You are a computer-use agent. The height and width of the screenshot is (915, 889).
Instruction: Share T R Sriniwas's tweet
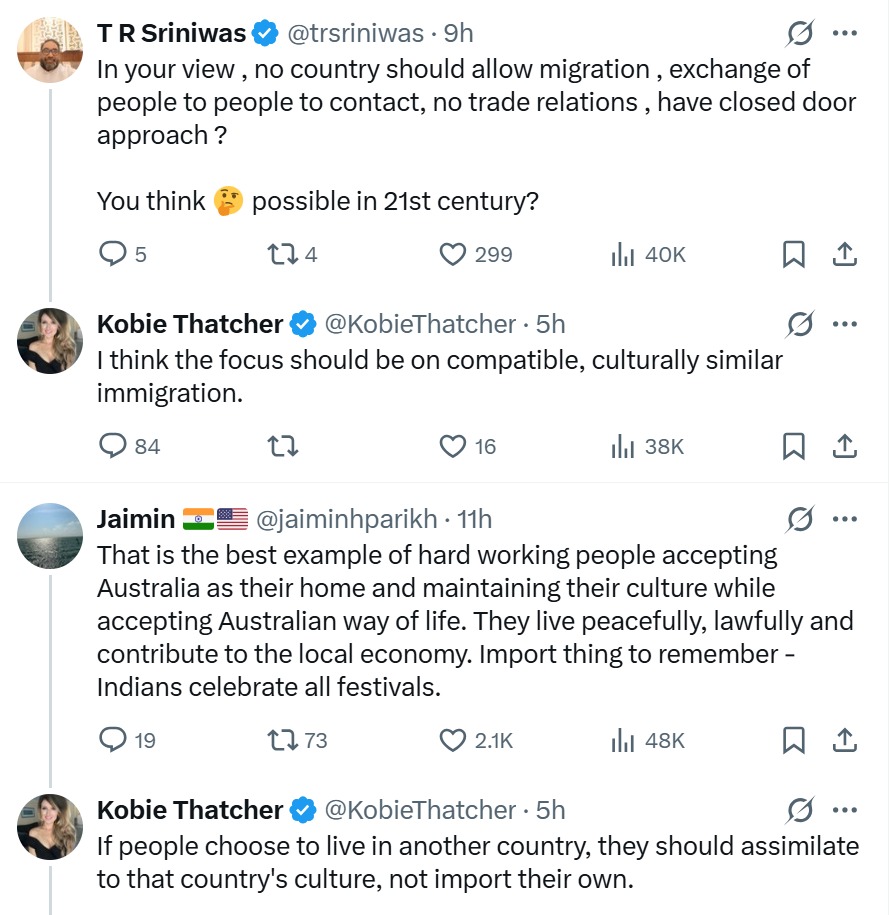coord(845,255)
